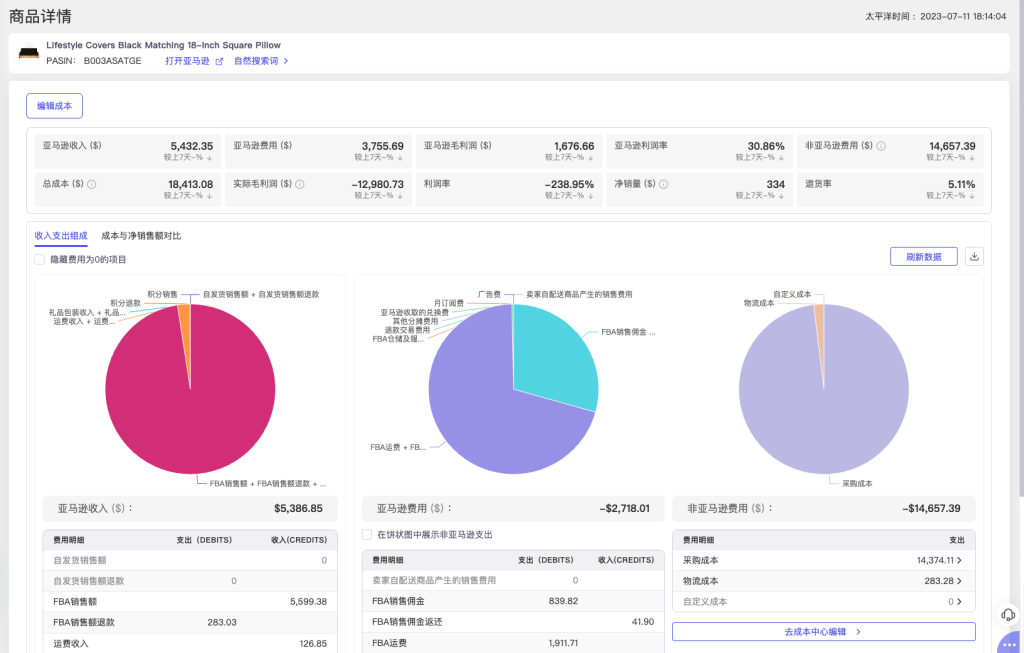Click the 物流成本 pie chart label
The height and width of the screenshot is (653, 1024).
(x=759, y=303)
